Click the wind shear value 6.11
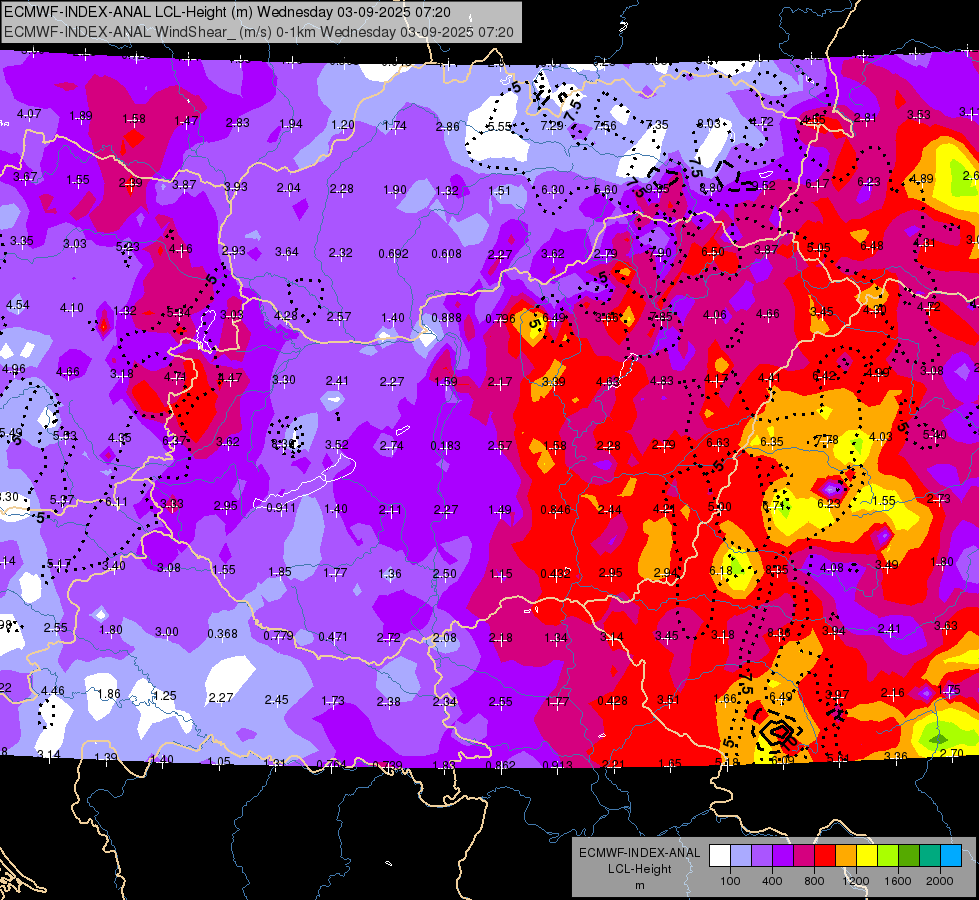Screen dimensions: 979x900 [116, 502]
